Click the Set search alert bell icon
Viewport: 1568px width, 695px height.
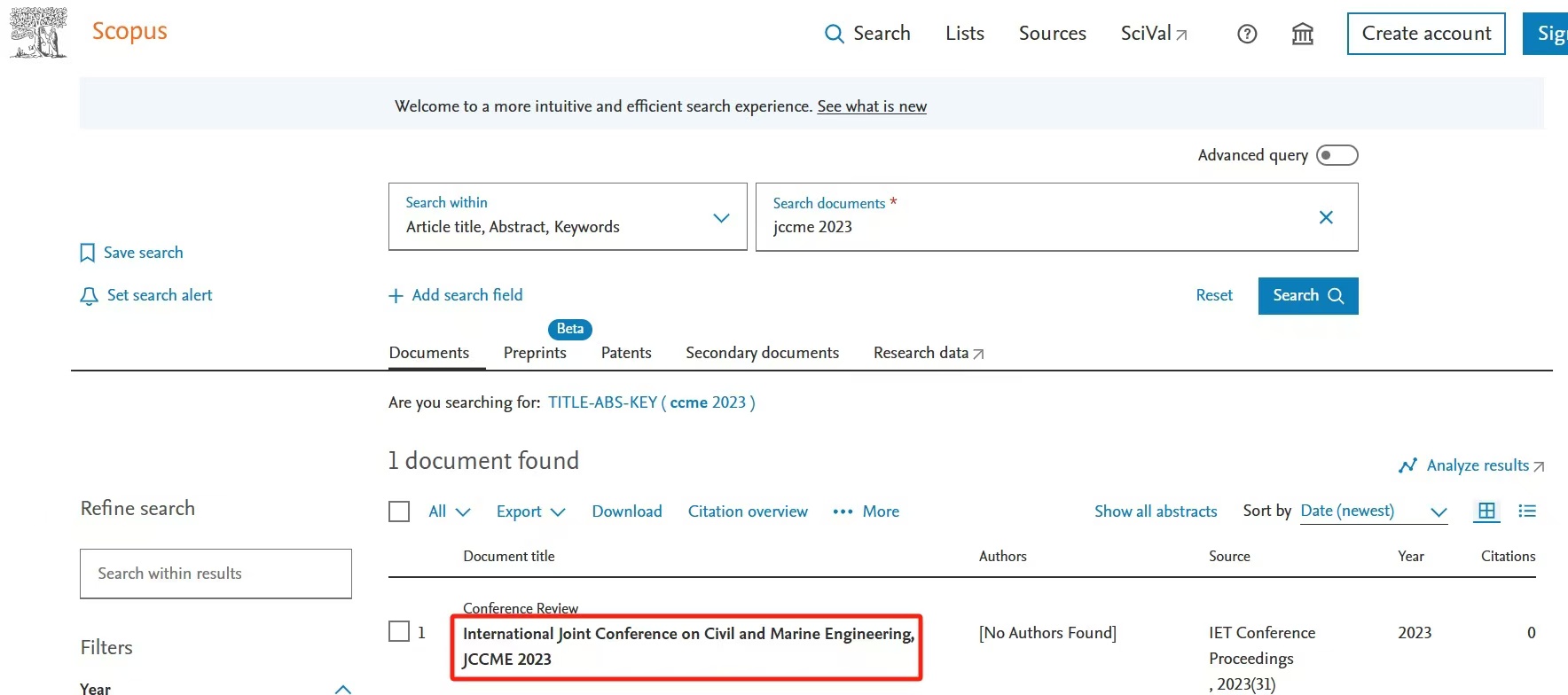point(89,296)
